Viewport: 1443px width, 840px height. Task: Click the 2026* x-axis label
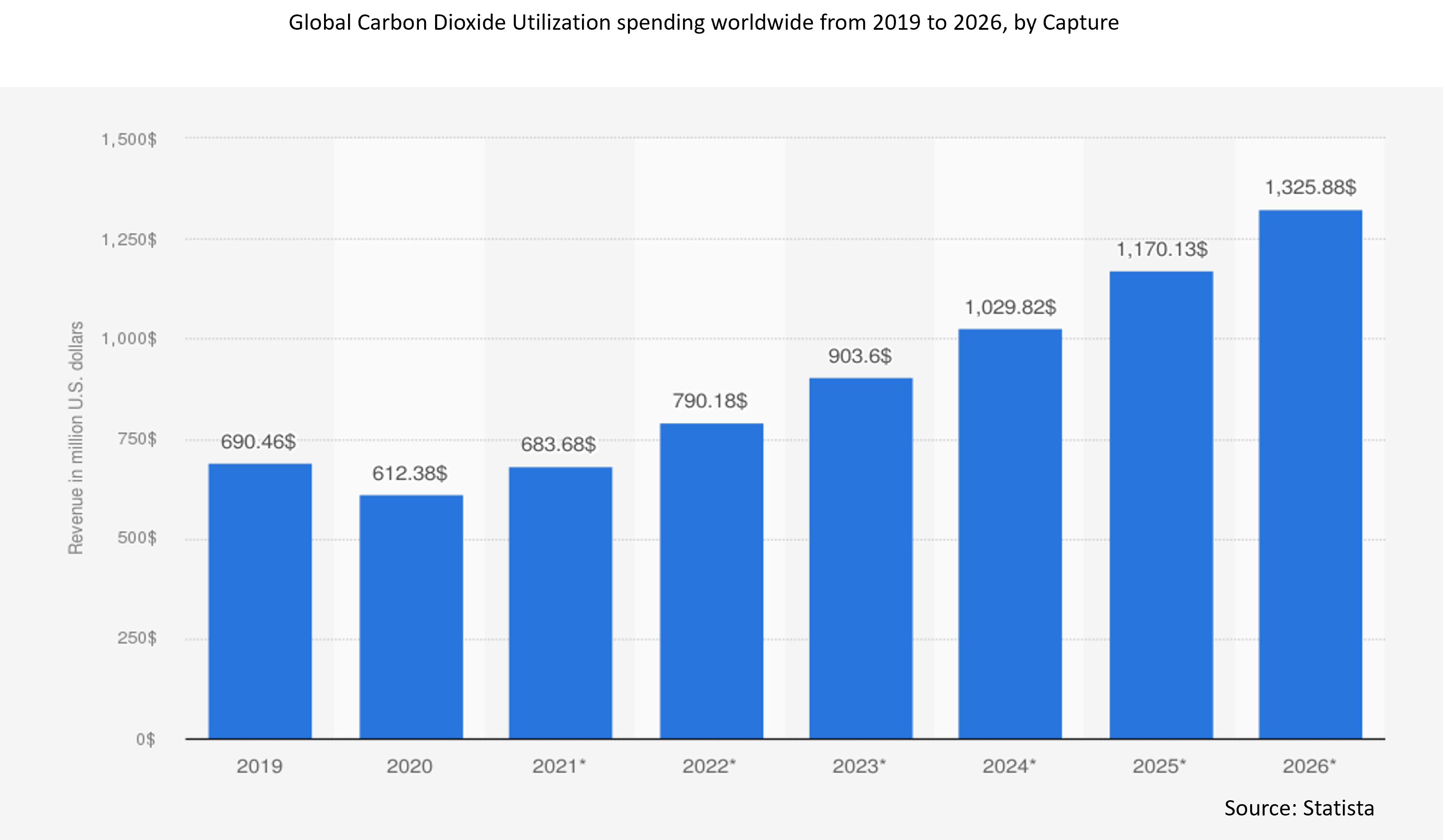pyautogui.click(x=1309, y=766)
